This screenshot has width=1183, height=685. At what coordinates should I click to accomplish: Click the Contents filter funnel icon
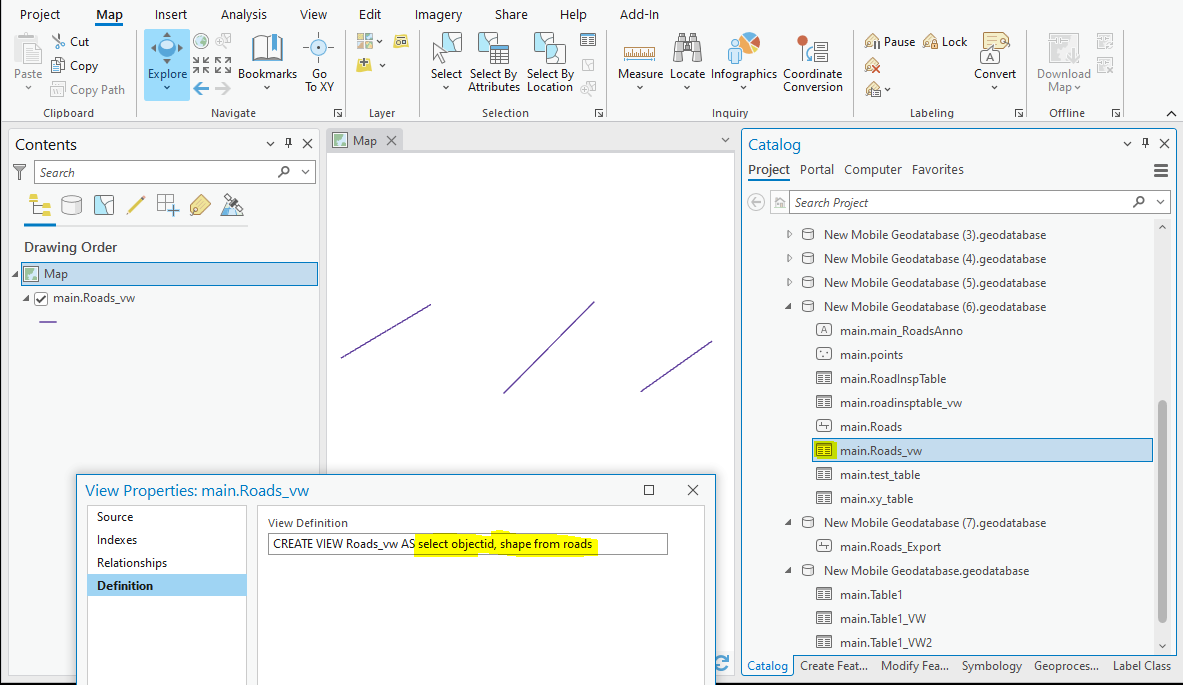coord(20,172)
